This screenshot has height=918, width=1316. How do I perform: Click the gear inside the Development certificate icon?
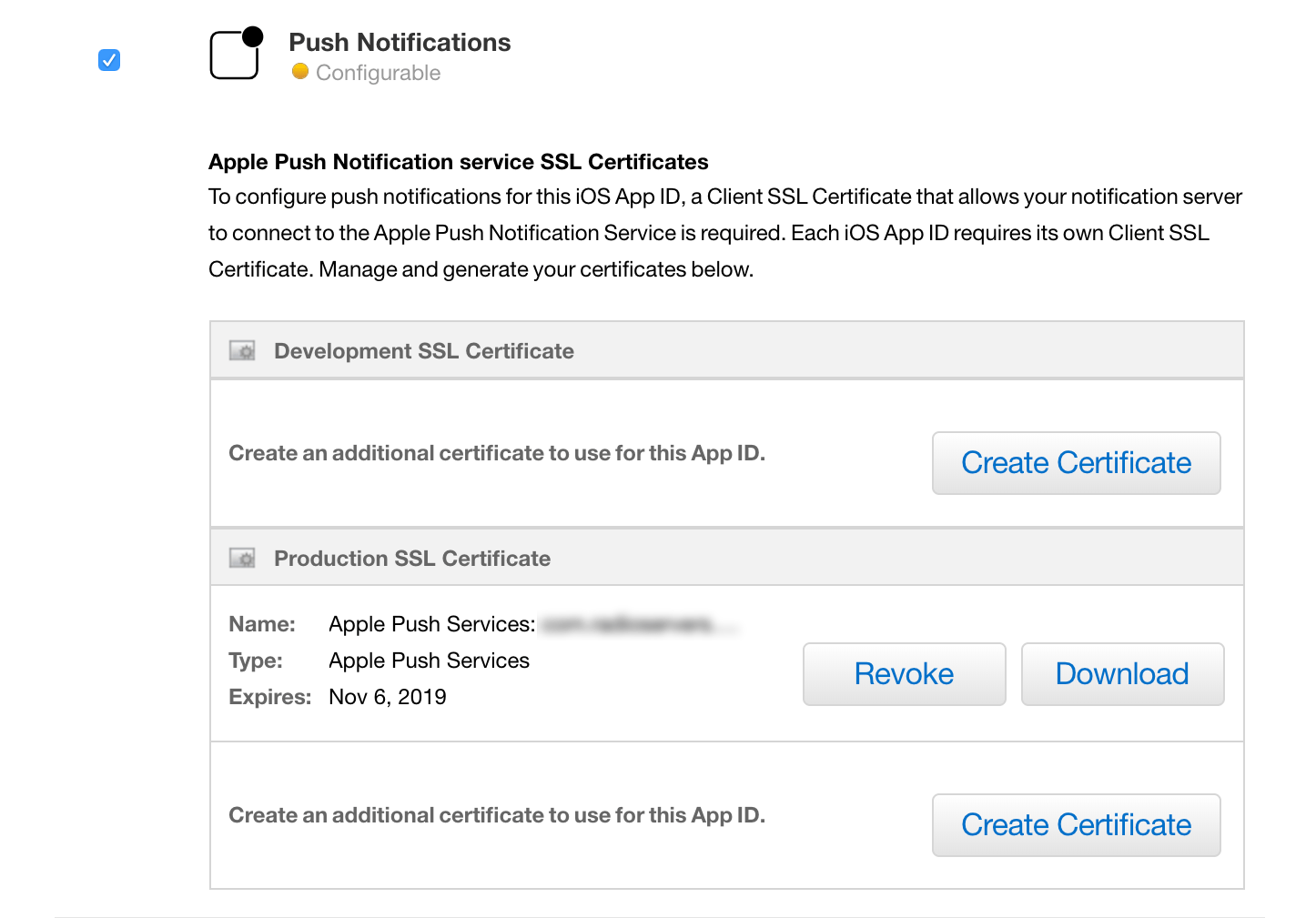point(246,353)
